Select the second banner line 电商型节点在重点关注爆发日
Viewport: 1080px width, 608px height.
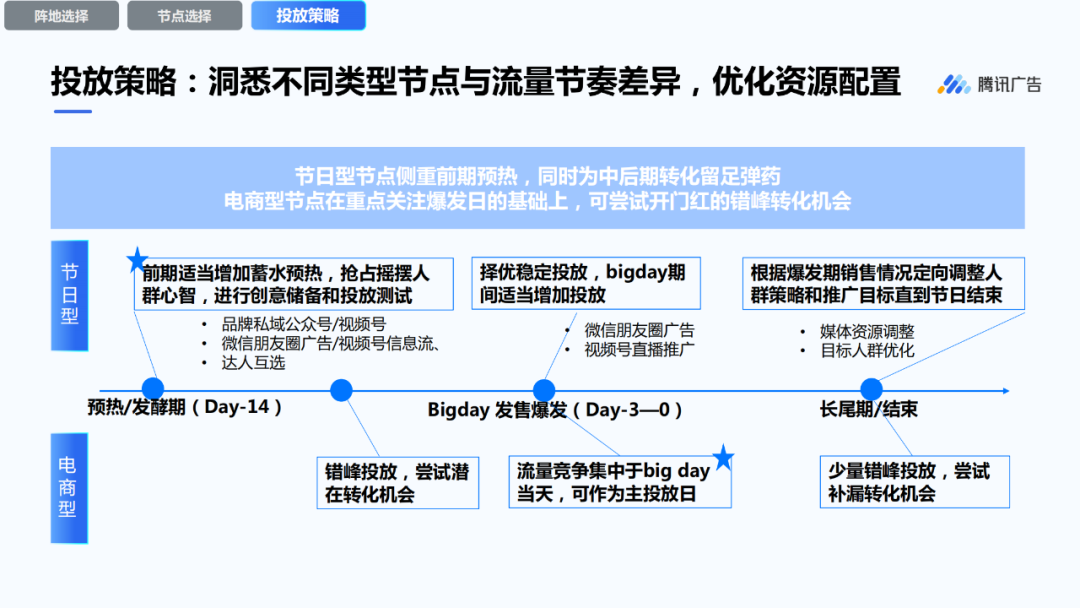(537, 201)
